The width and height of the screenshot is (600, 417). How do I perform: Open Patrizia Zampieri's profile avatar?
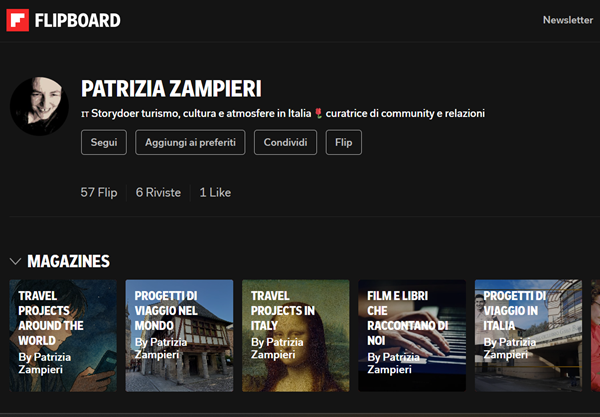39,106
